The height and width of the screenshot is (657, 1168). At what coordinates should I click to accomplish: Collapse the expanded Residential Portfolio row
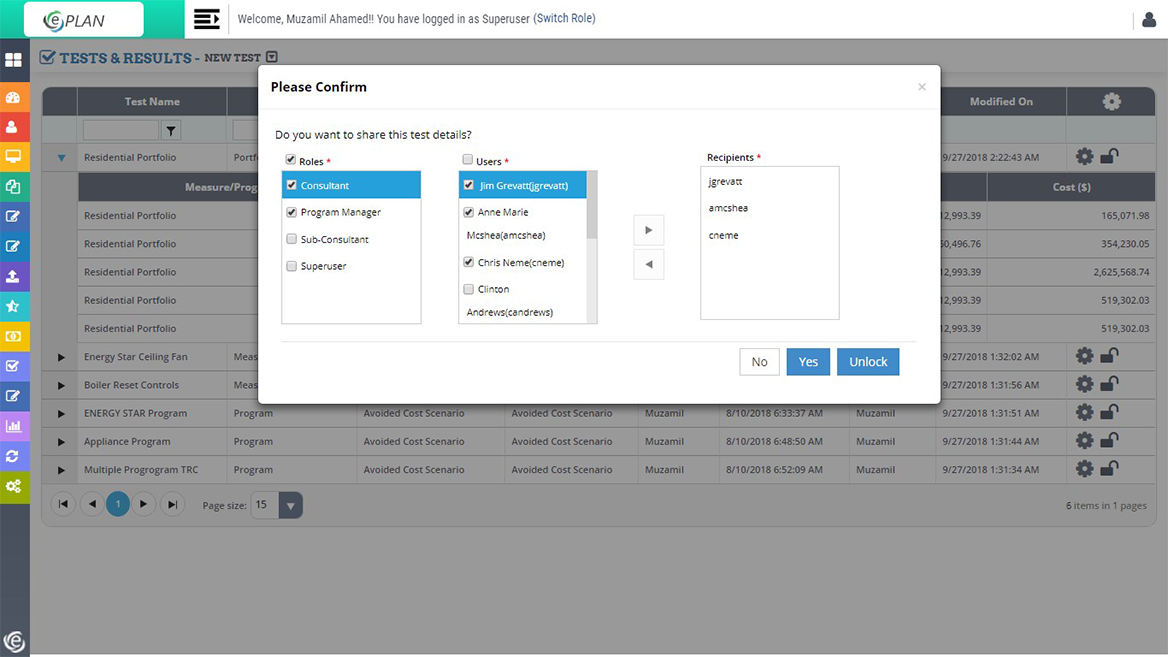tap(59, 157)
